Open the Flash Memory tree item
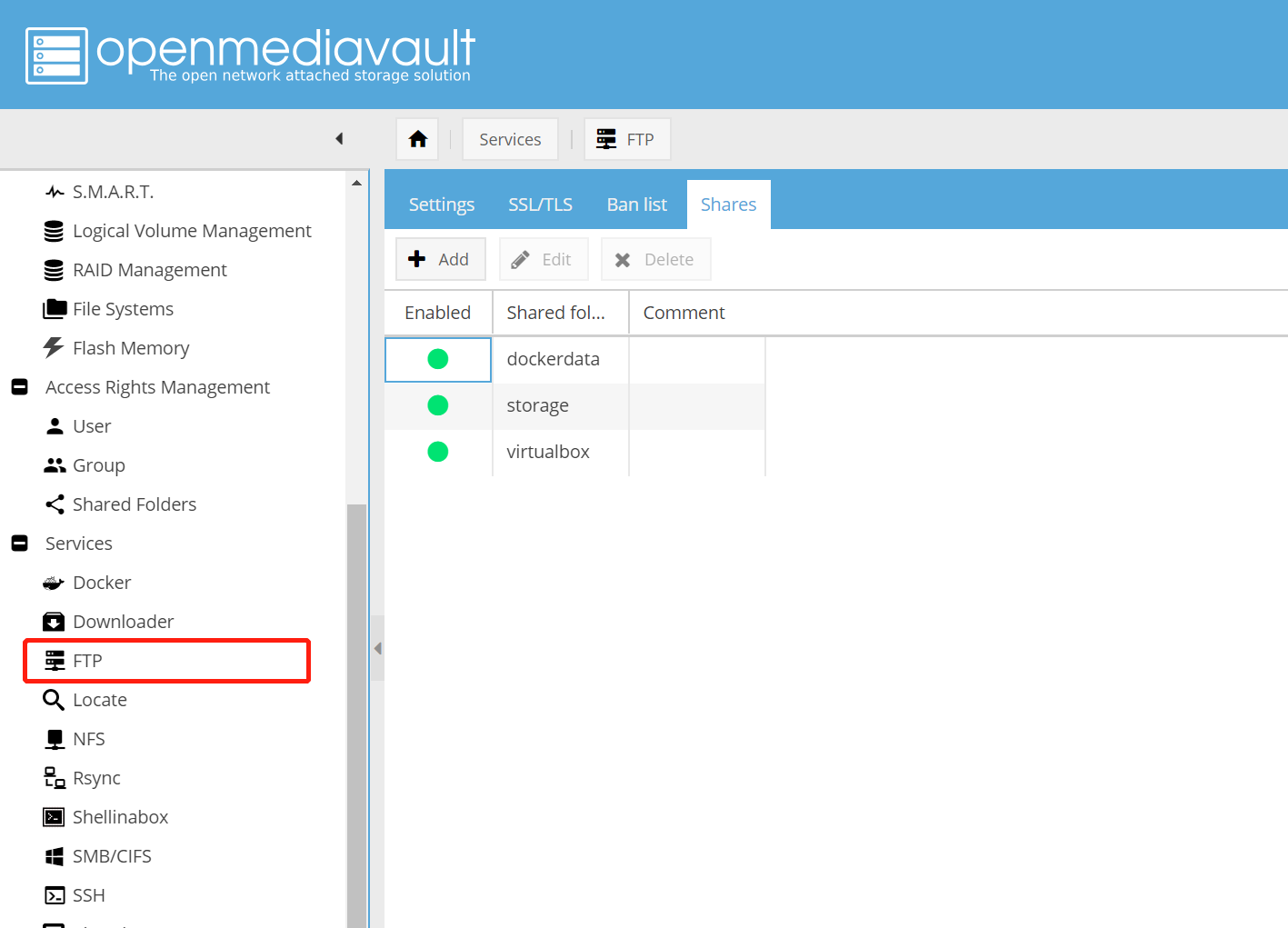 131,348
